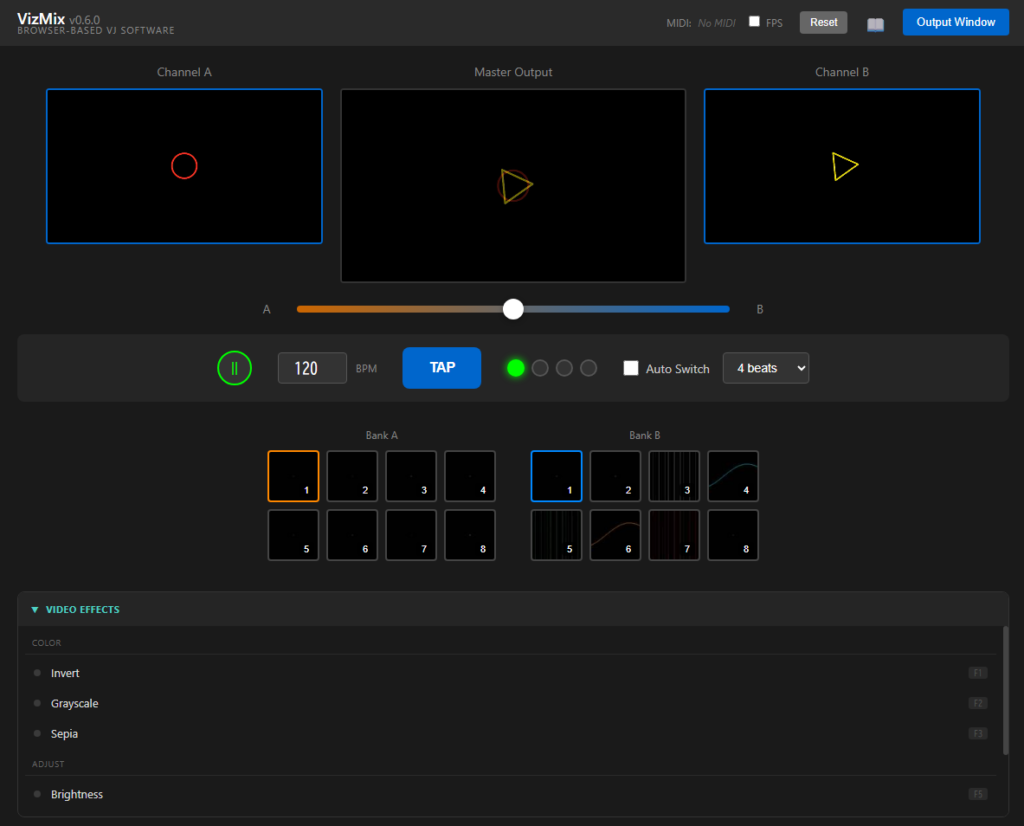This screenshot has height=826, width=1024.
Task: Click the A/B crossfader slider handle
Action: (513, 309)
